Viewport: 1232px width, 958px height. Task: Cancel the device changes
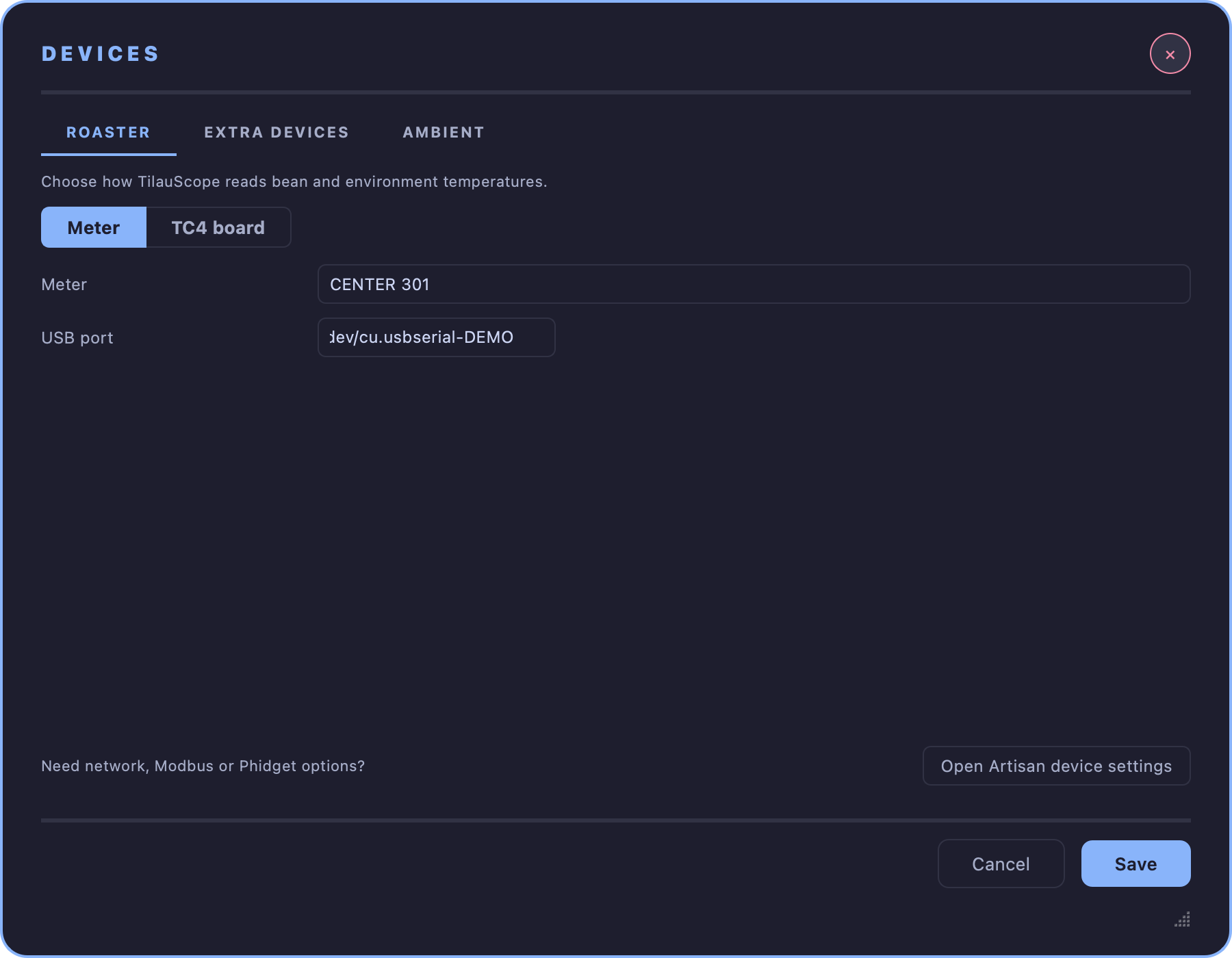tap(1001, 864)
